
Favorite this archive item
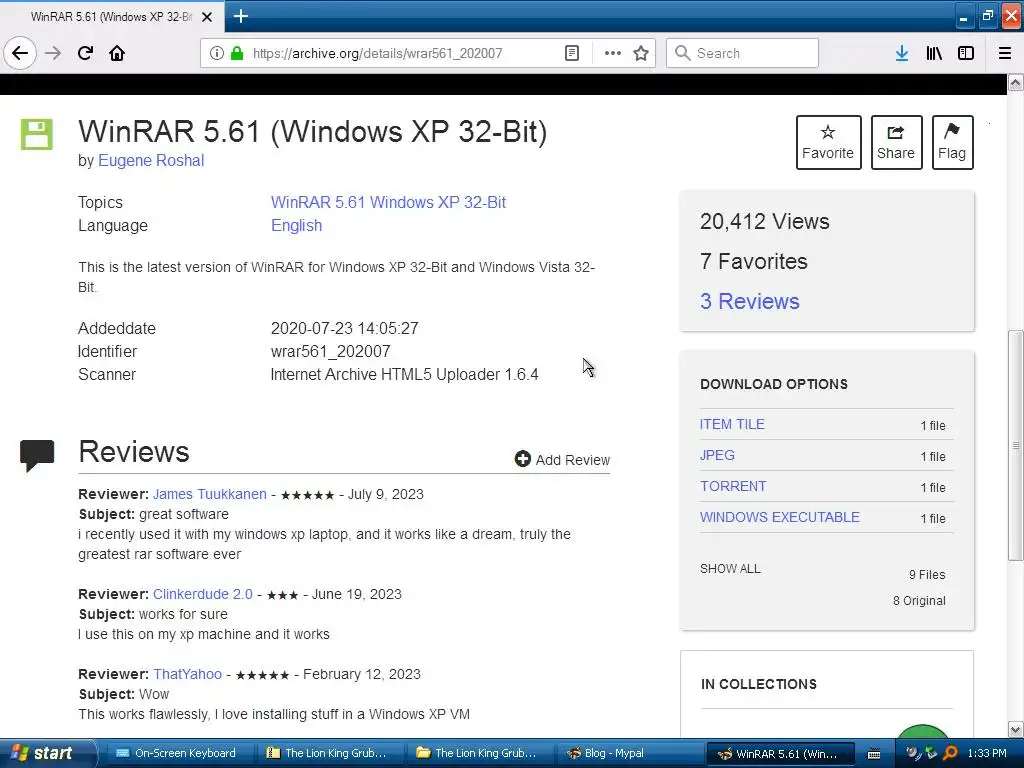pos(828,142)
